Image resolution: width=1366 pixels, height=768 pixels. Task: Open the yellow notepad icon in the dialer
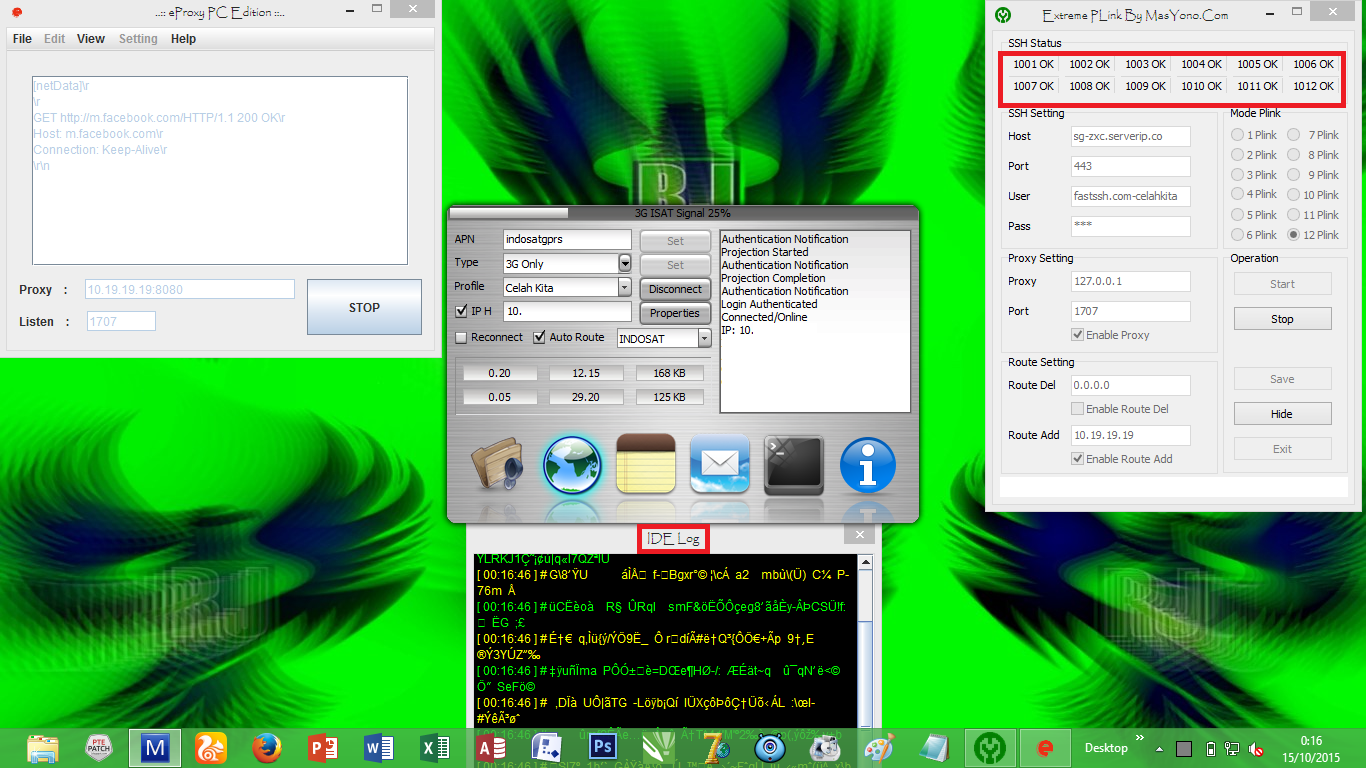click(x=646, y=464)
